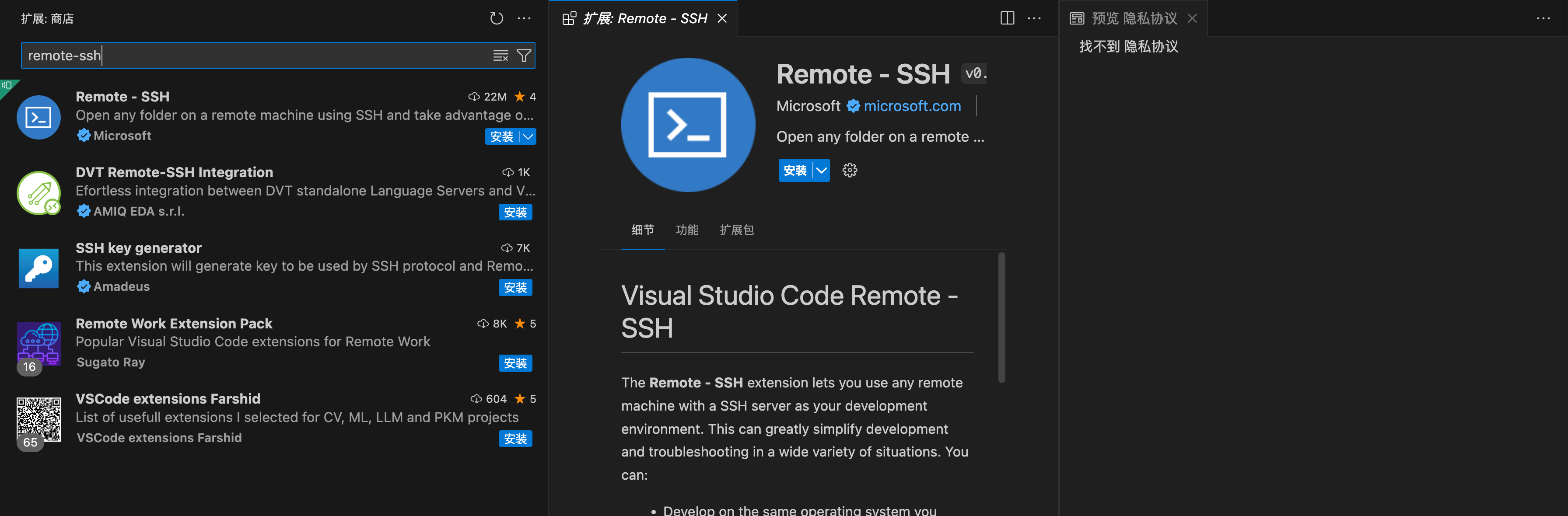Image resolution: width=1568 pixels, height=516 pixels.
Task: Click the Visual Studio Code Remote - SSH heading
Action: pyautogui.click(x=790, y=311)
